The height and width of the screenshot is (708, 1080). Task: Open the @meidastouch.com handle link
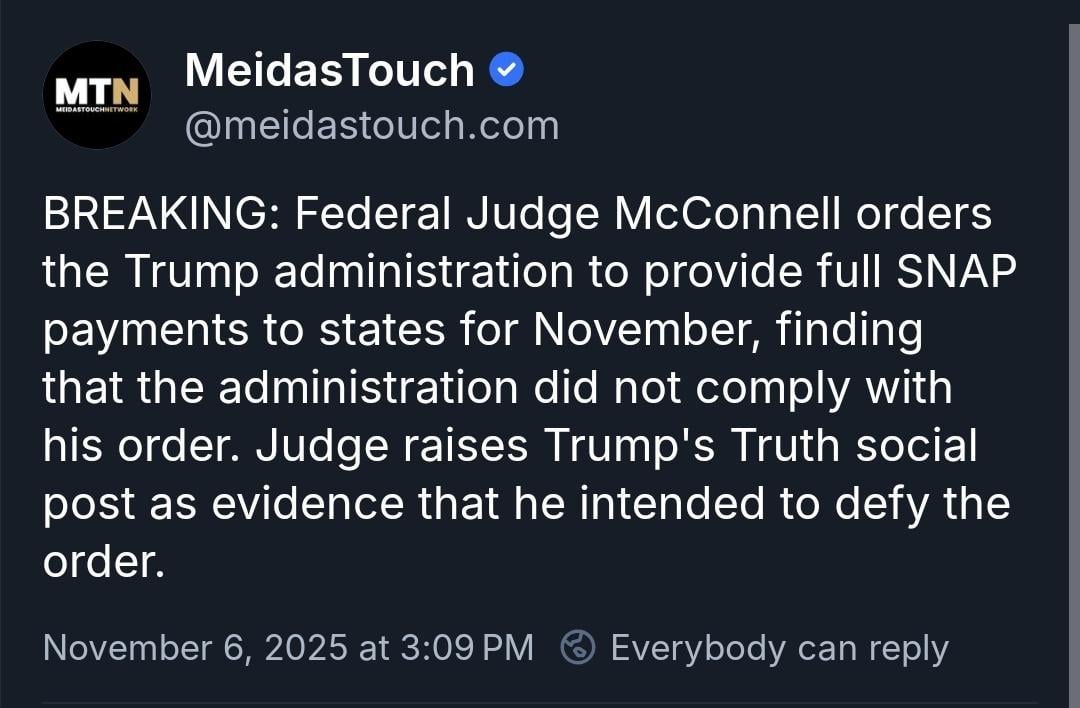[x=371, y=126]
